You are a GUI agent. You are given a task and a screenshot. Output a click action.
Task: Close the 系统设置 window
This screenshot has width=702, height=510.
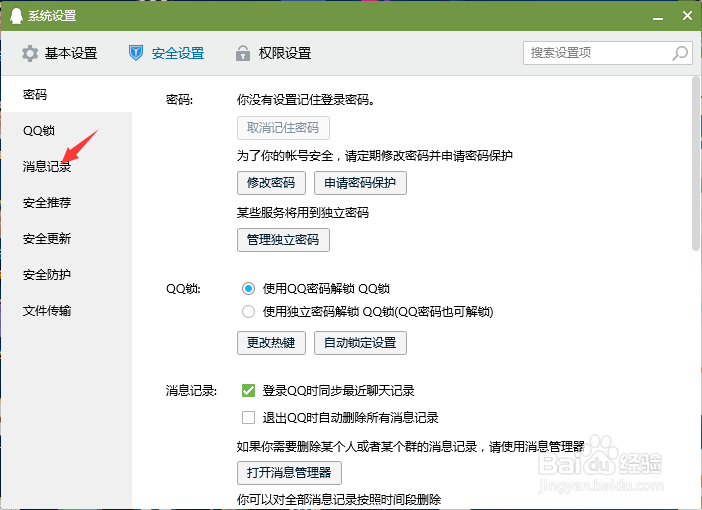click(x=687, y=16)
